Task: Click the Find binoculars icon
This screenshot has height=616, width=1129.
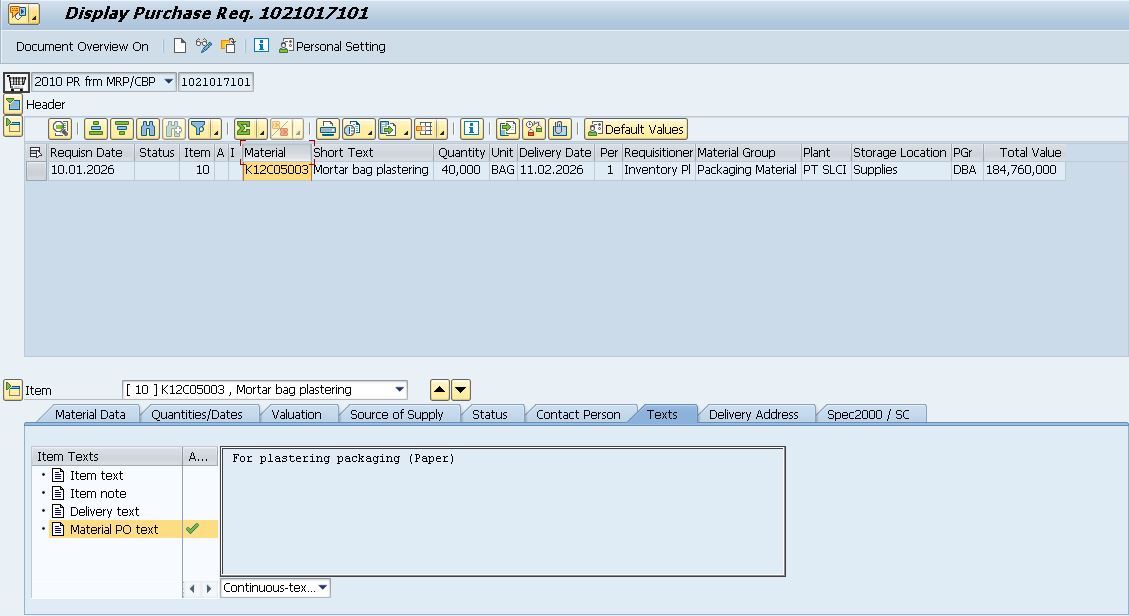Action: click(148, 129)
